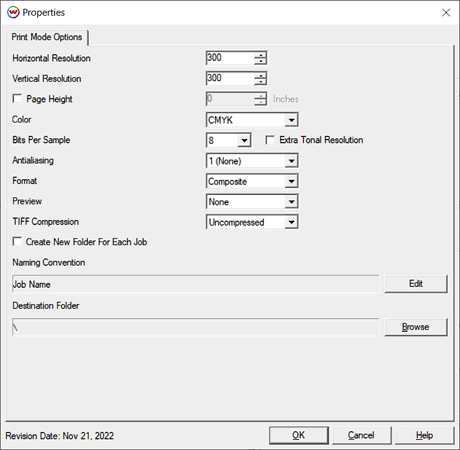Enable the Page Height checkbox
The width and height of the screenshot is (460, 450).
(17, 99)
